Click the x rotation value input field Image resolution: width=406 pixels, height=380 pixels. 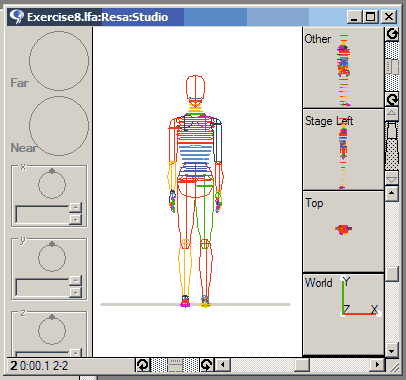42,214
